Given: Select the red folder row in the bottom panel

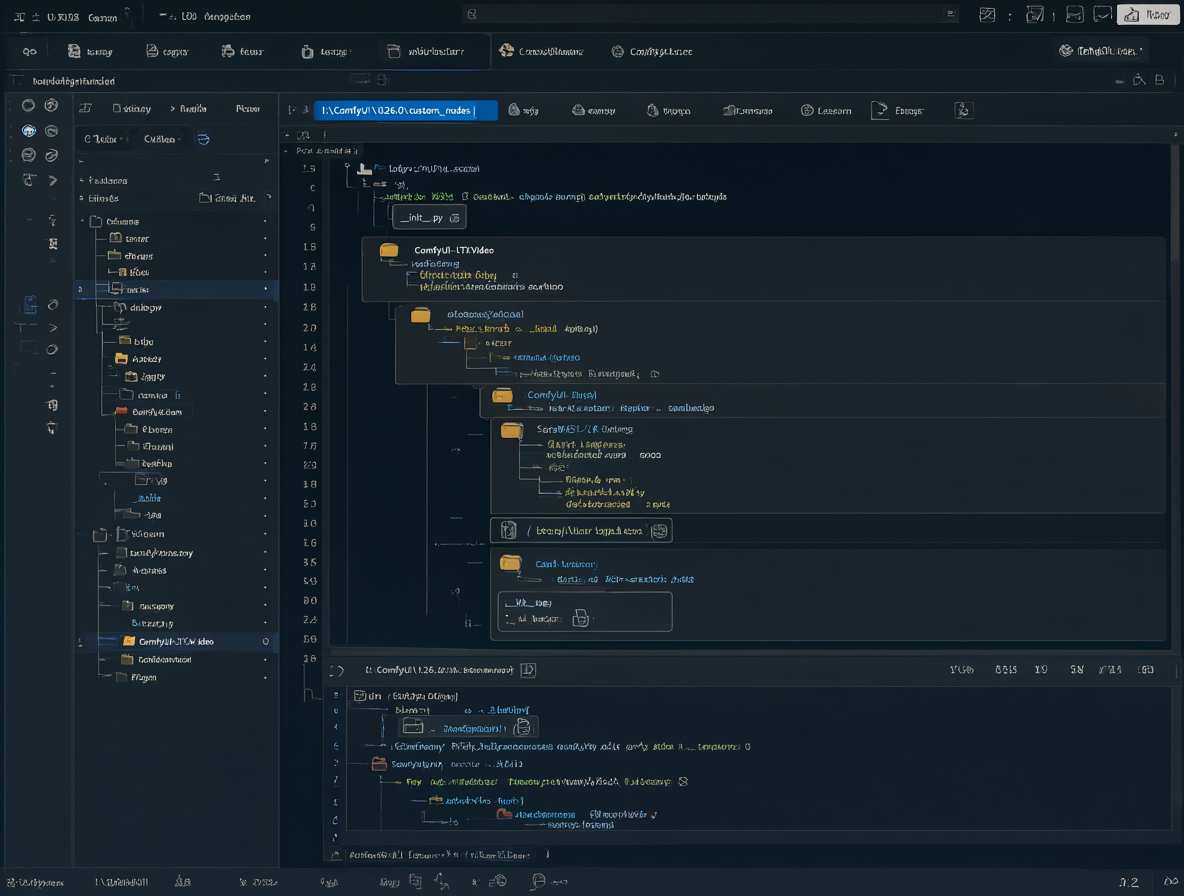Looking at the screenshot, I should pyautogui.click(x=446, y=764).
